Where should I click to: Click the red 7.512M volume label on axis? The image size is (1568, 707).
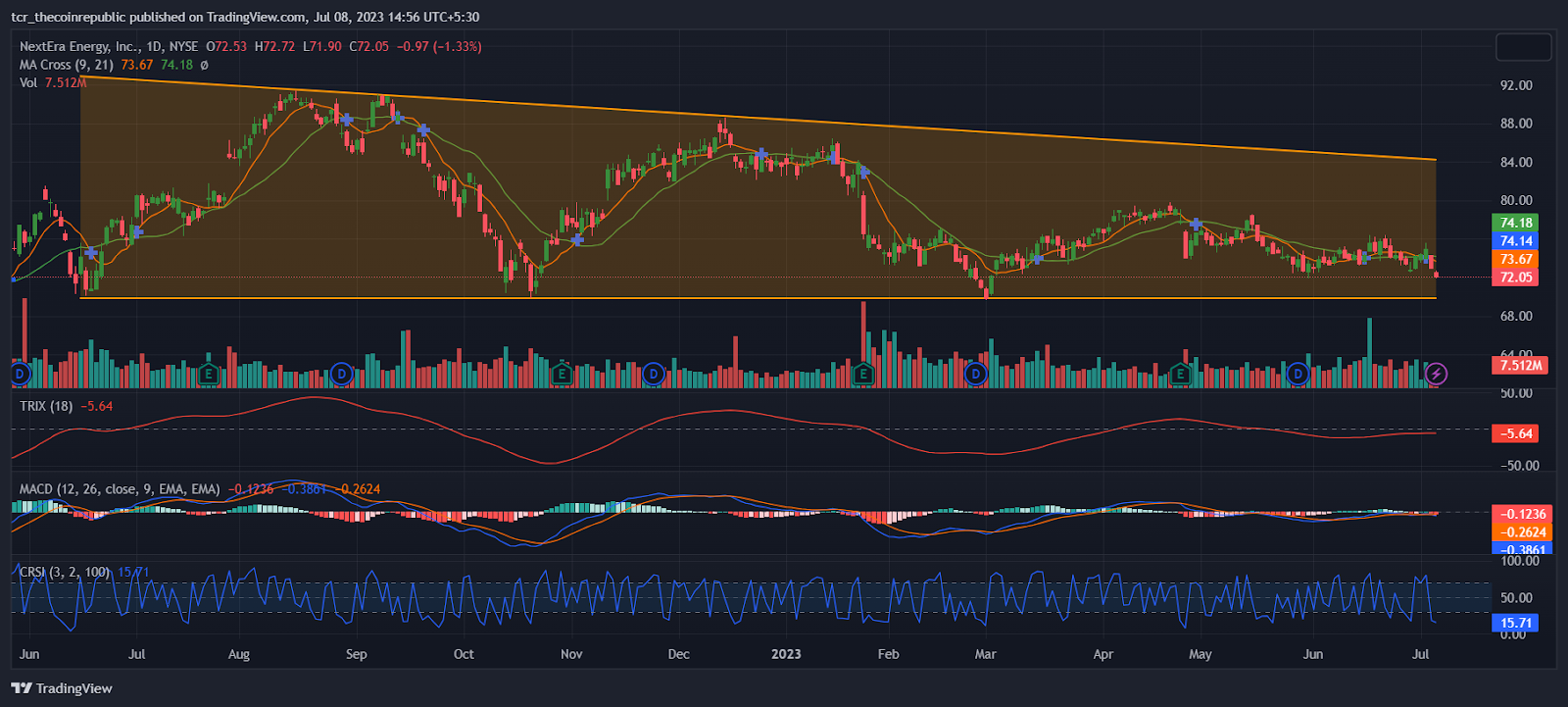point(1519,365)
